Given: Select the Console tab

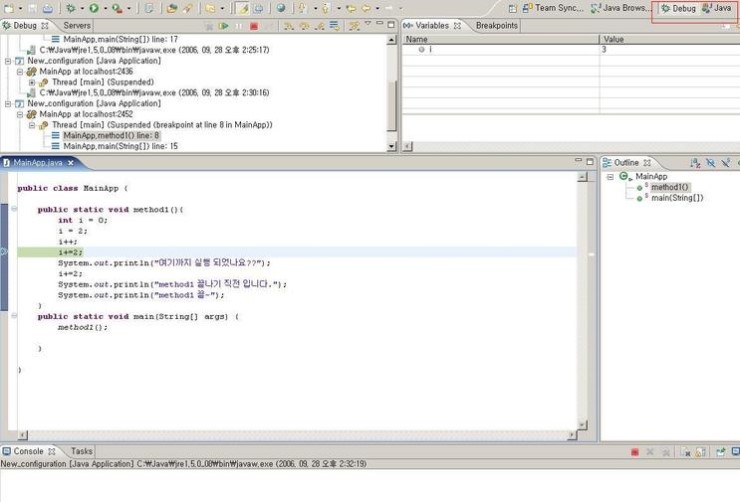Looking at the screenshot, I should click(28, 452).
